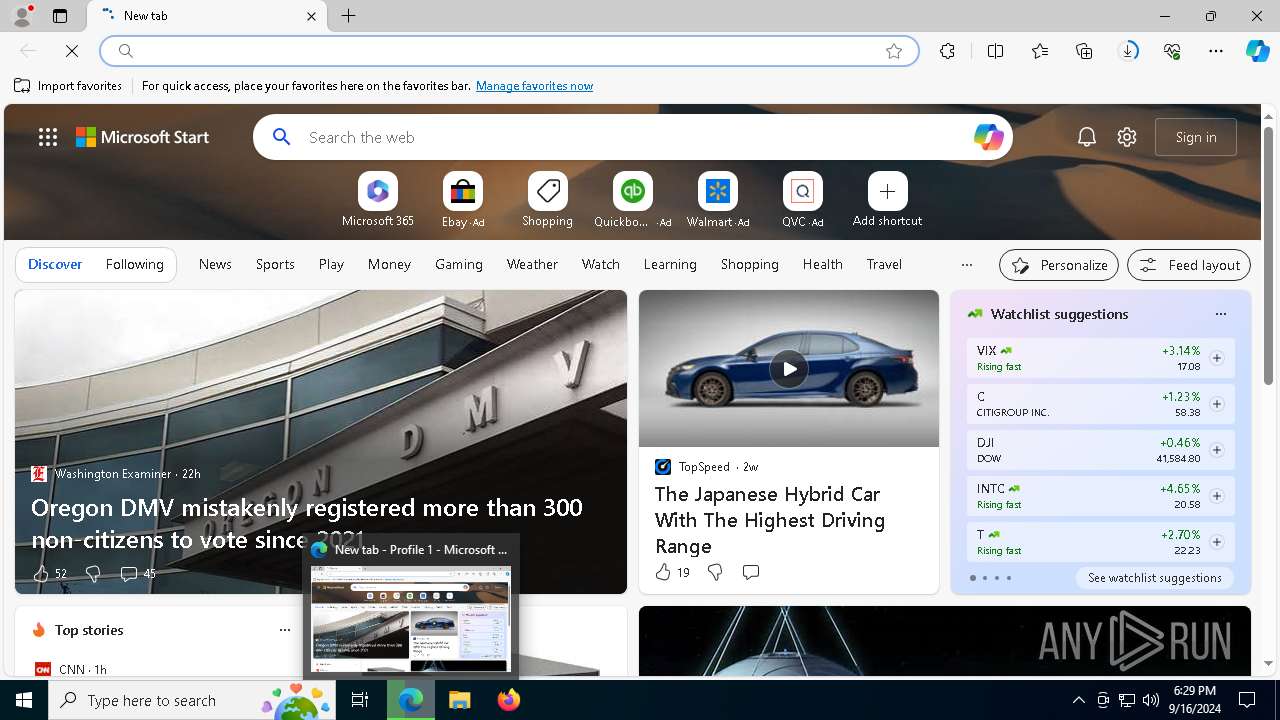Close the New tab browser tab
Image resolution: width=1280 pixels, height=720 pixels.
[x=311, y=16]
